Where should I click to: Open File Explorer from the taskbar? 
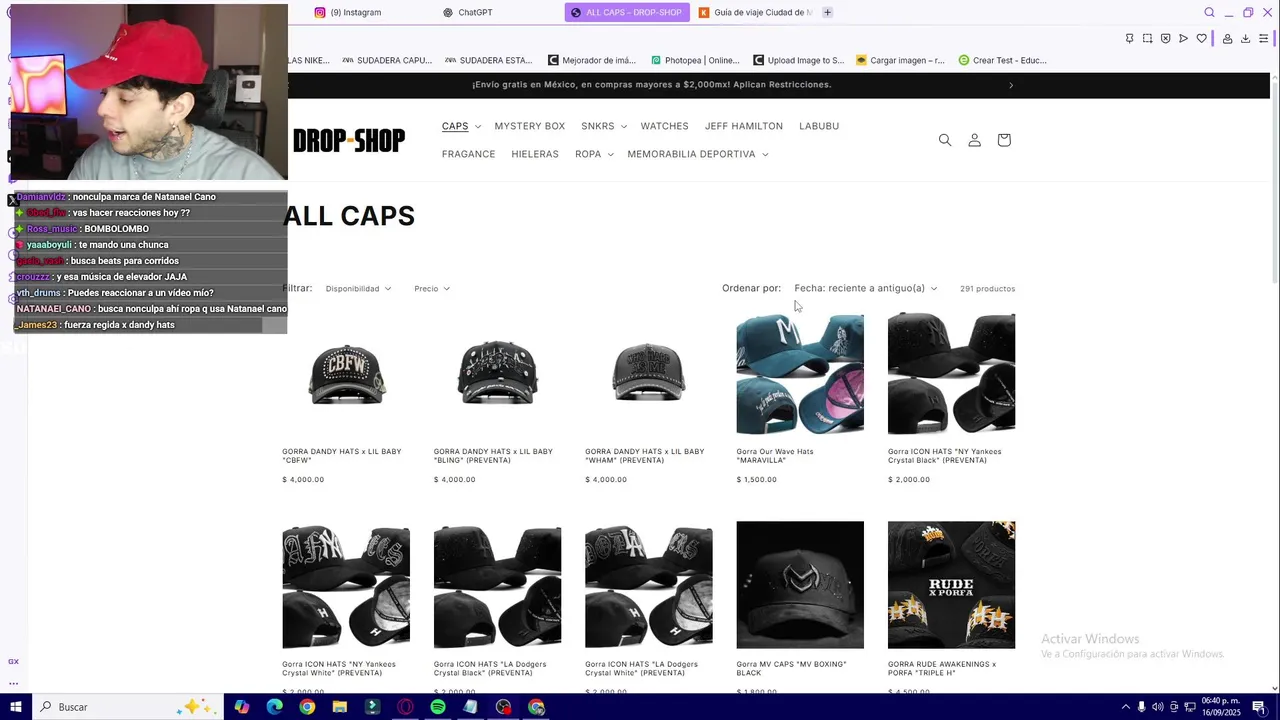340,707
